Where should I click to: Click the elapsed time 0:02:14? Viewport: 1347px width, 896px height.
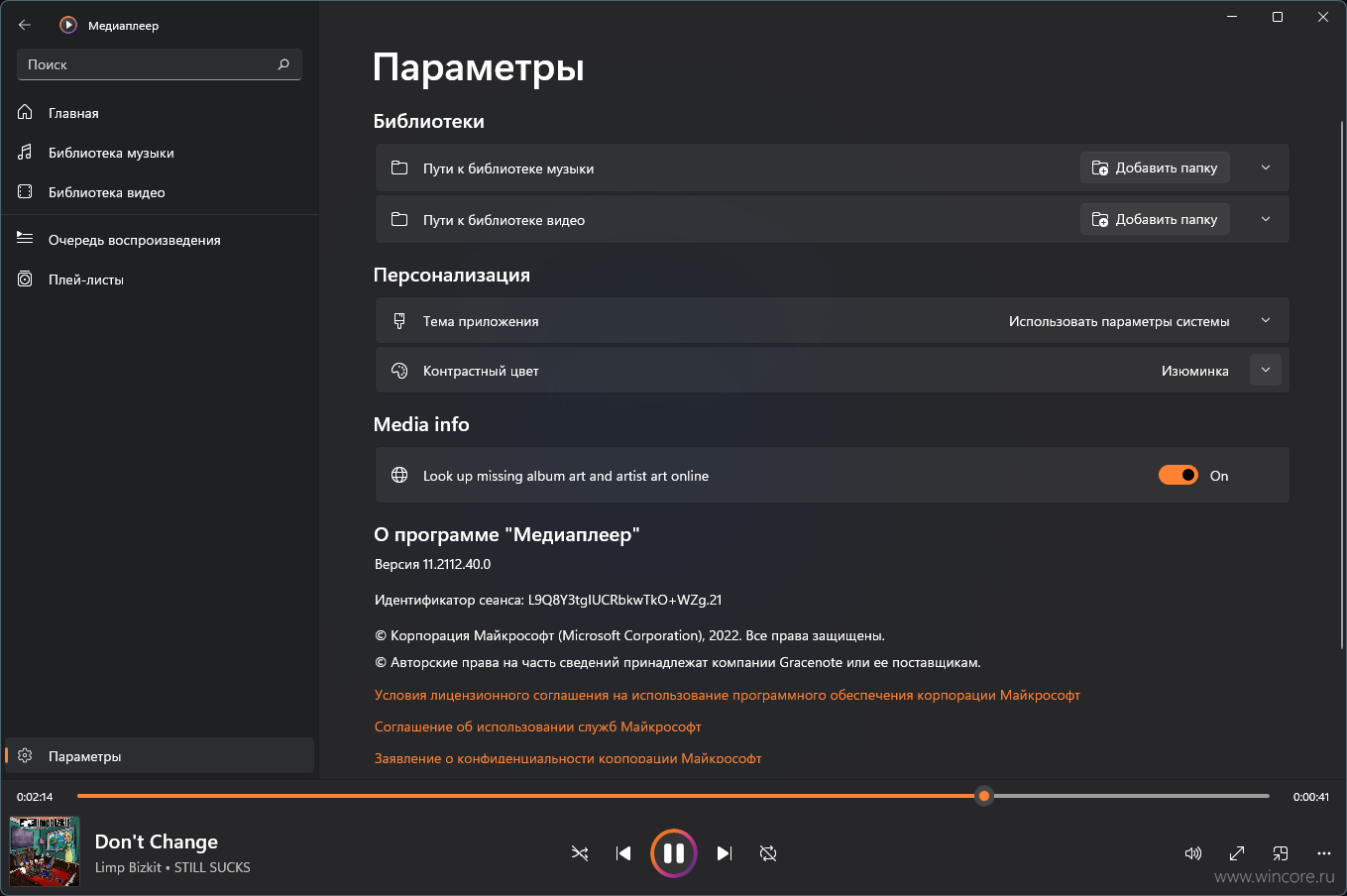35,797
